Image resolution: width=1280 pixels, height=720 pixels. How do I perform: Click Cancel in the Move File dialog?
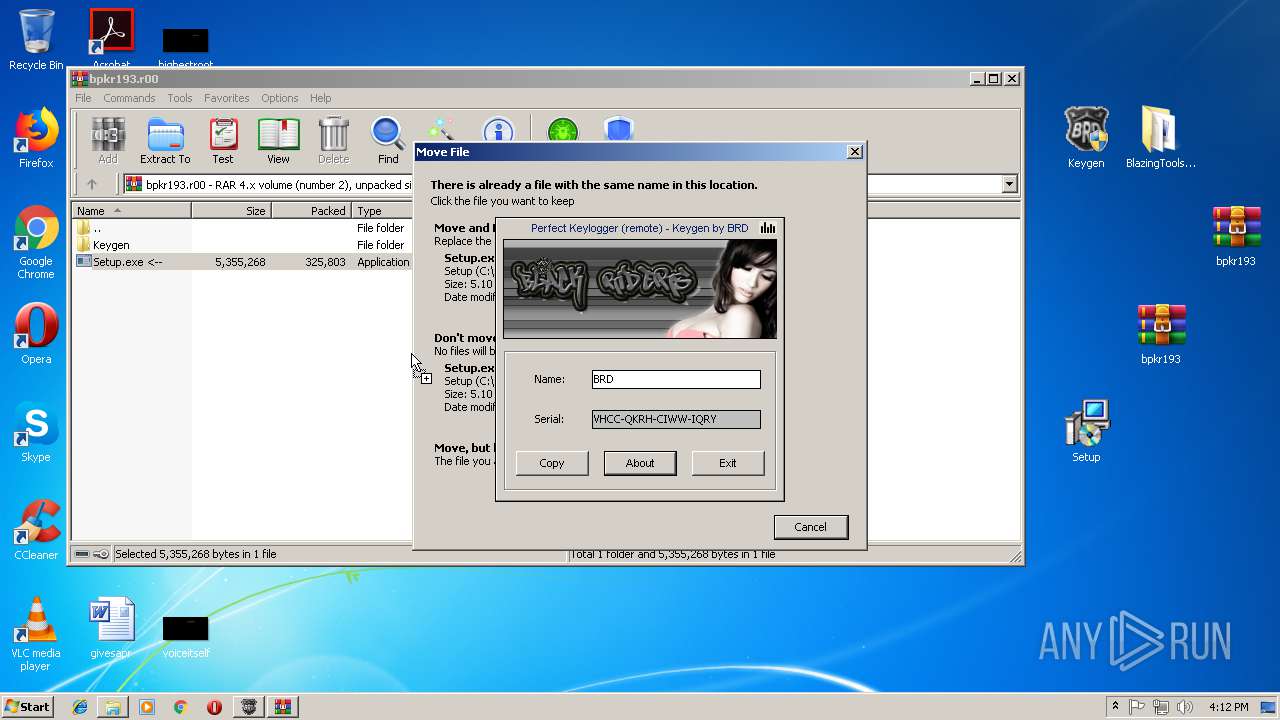pos(810,527)
